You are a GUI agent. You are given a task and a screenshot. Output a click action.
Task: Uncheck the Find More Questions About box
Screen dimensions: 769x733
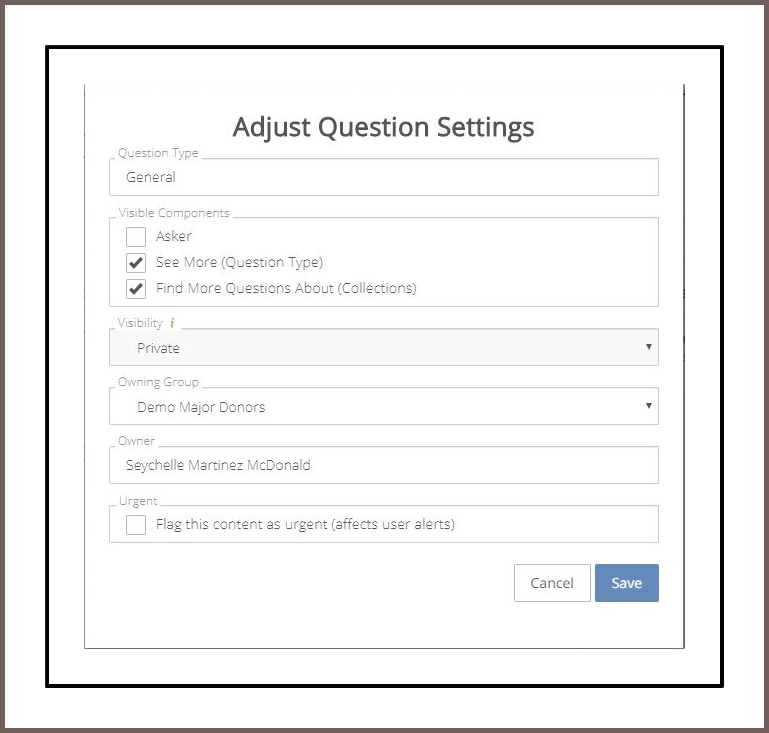point(136,288)
